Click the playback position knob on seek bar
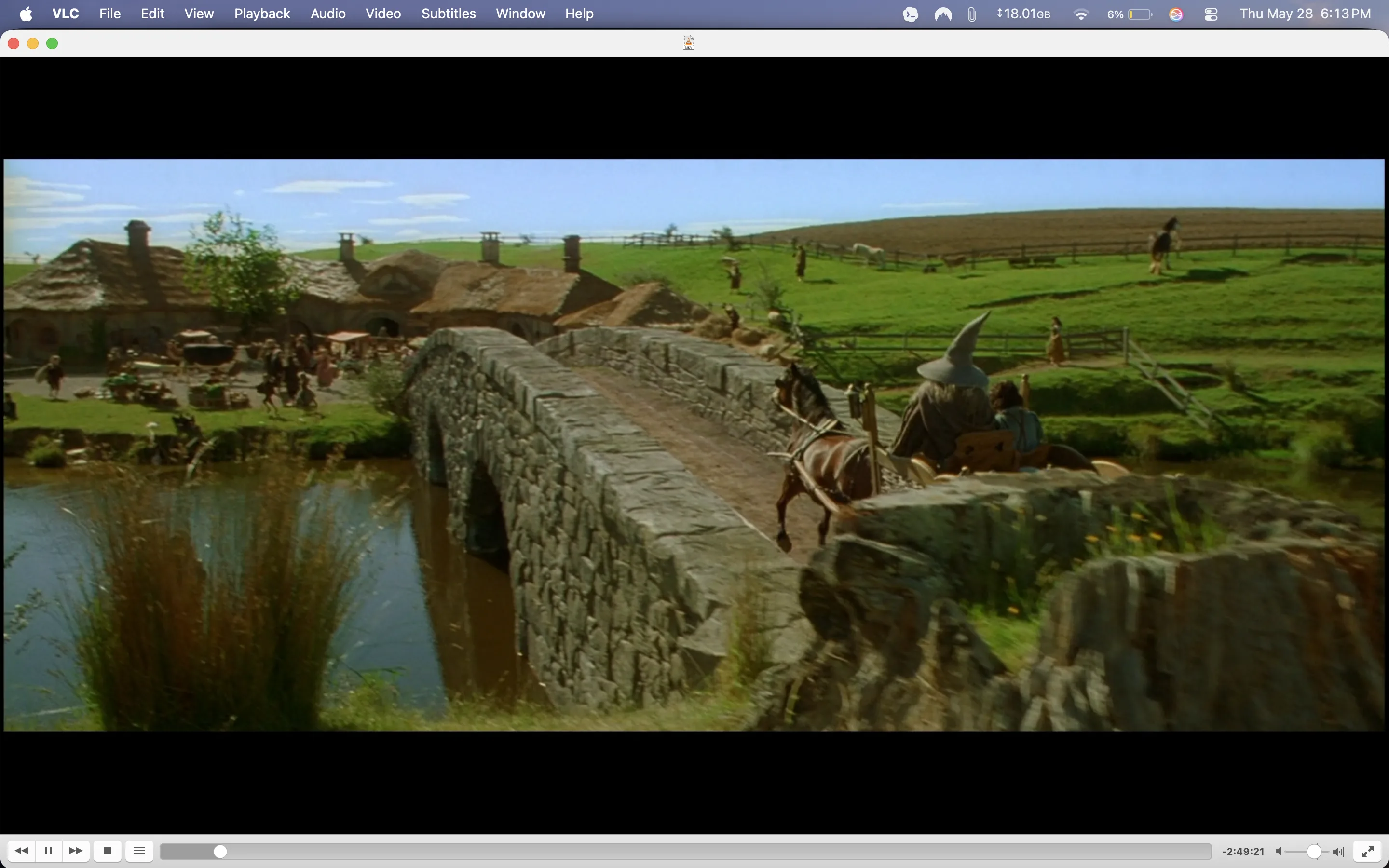 [220, 851]
